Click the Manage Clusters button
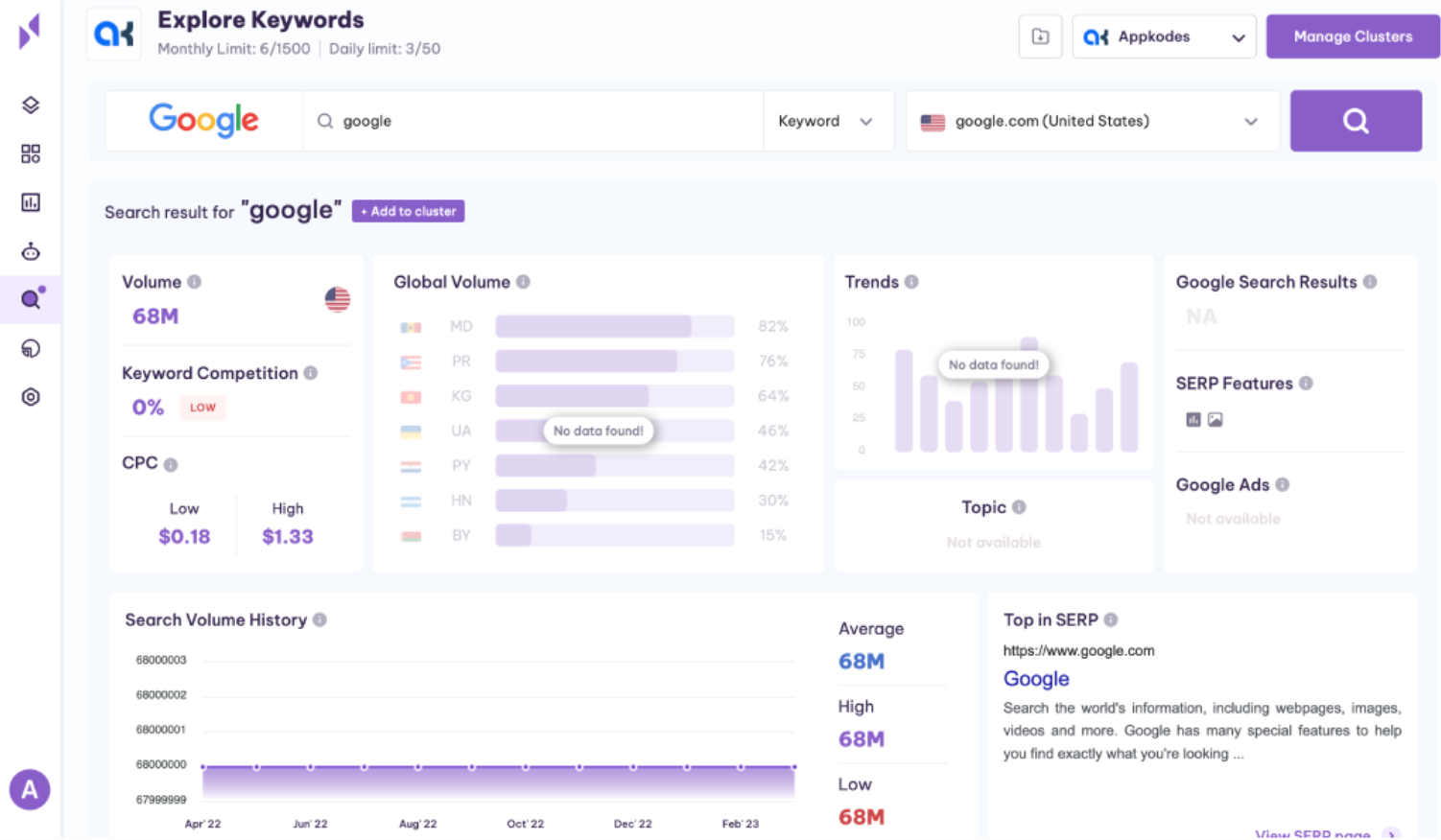Viewport: 1441px width, 840px height. tap(1353, 36)
